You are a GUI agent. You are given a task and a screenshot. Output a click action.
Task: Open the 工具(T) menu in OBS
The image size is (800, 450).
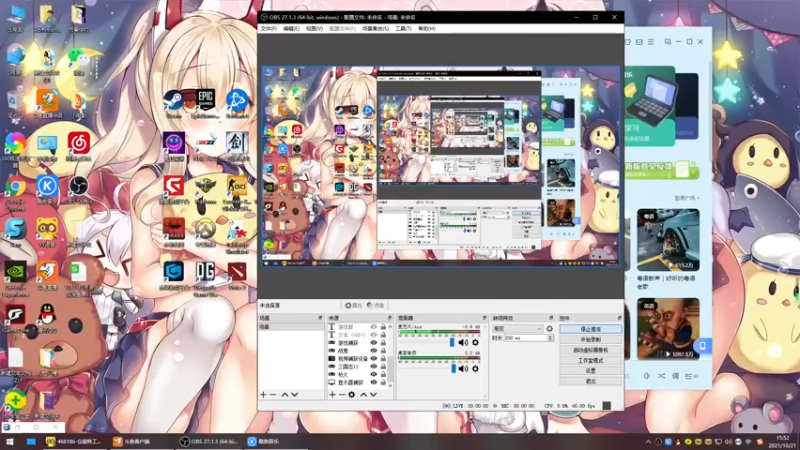point(403,29)
